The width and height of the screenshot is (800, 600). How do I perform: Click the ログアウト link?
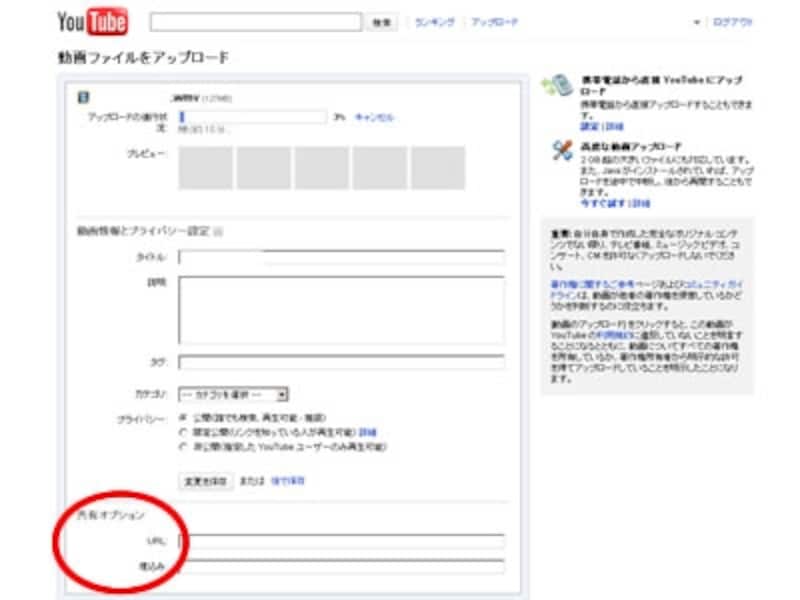pyautogui.click(x=733, y=22)
